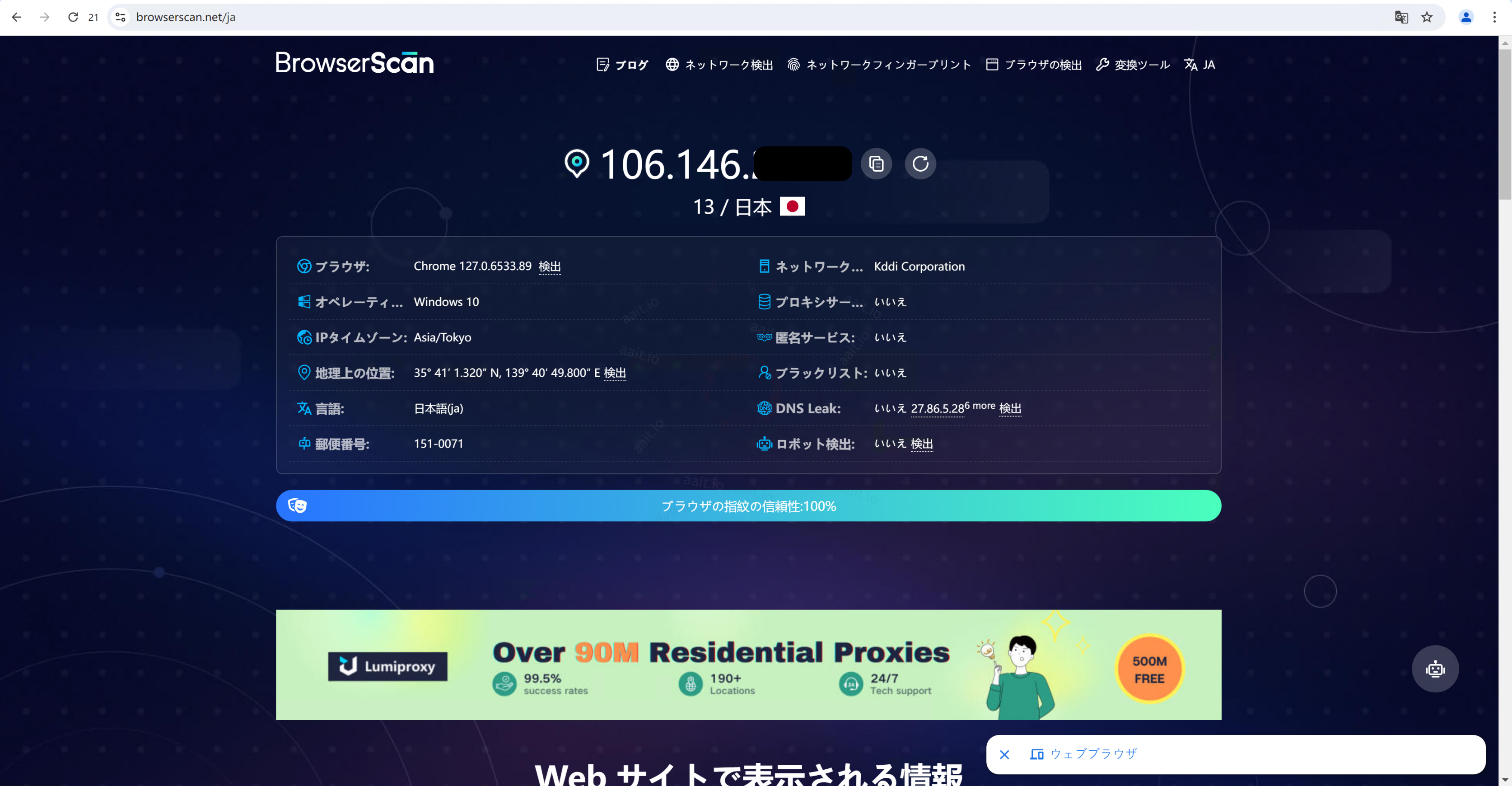Close the ウェブブラウザ popup

click(x=1003, y=754)
